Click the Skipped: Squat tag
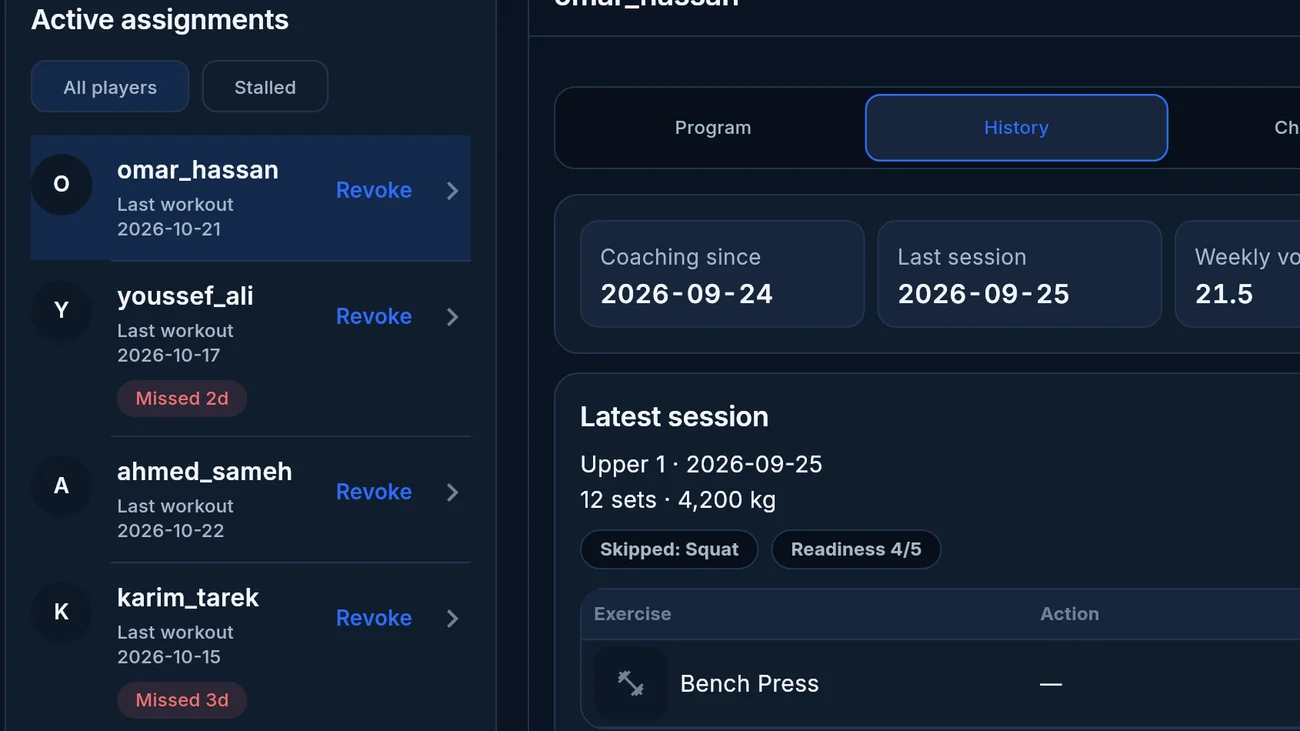 (669, 549)
